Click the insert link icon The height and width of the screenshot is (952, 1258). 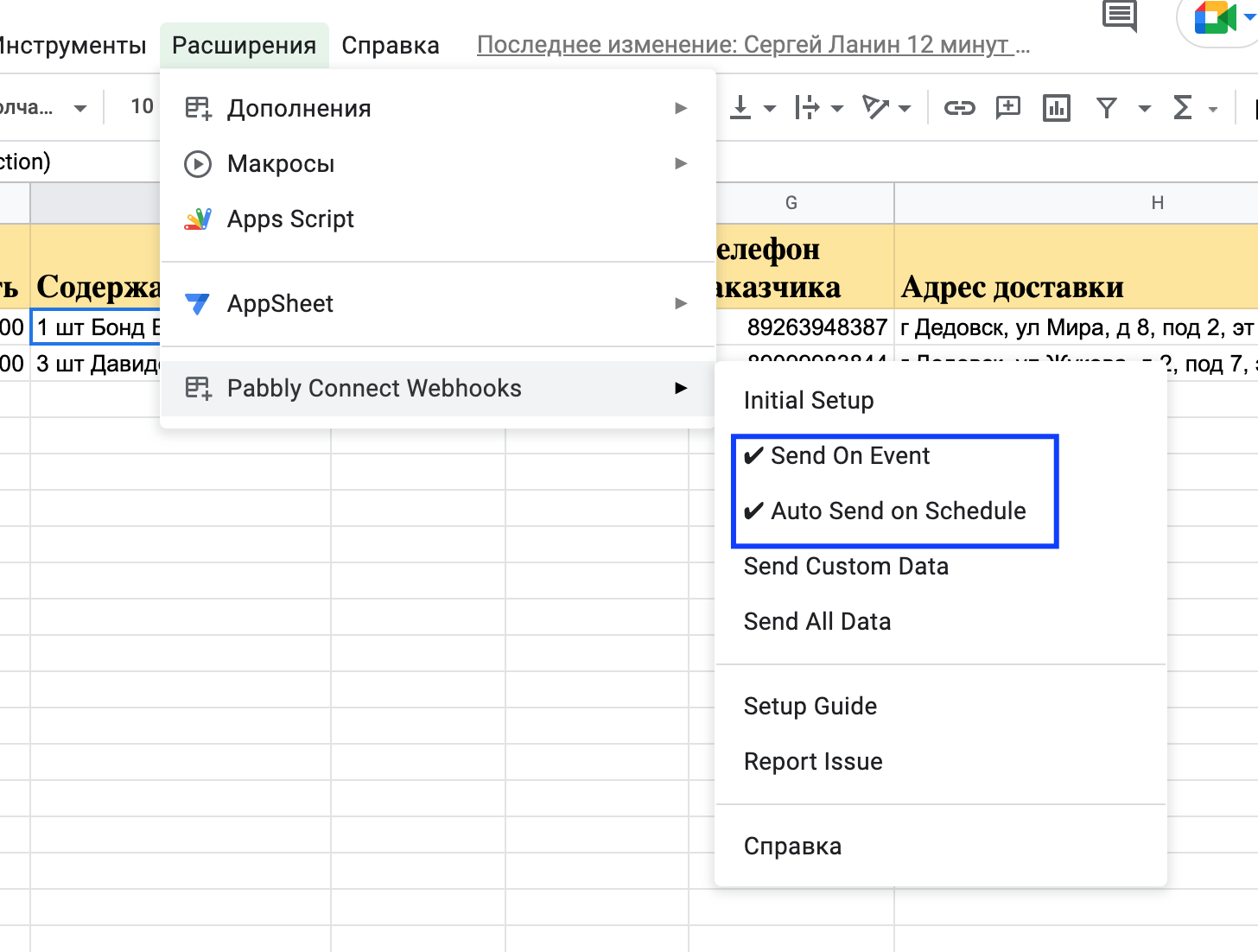coord(959,108)
